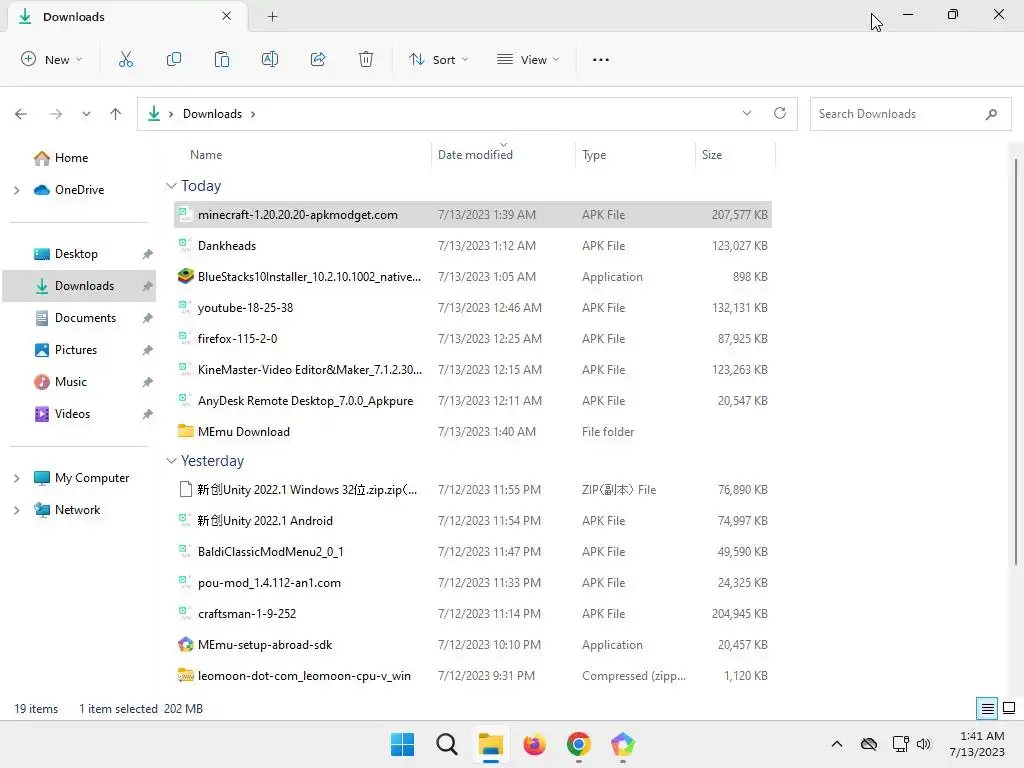Viewport: 1024px width, 768px height.
Task: Open Firefox from the taskbar
Action: [534, 744]
